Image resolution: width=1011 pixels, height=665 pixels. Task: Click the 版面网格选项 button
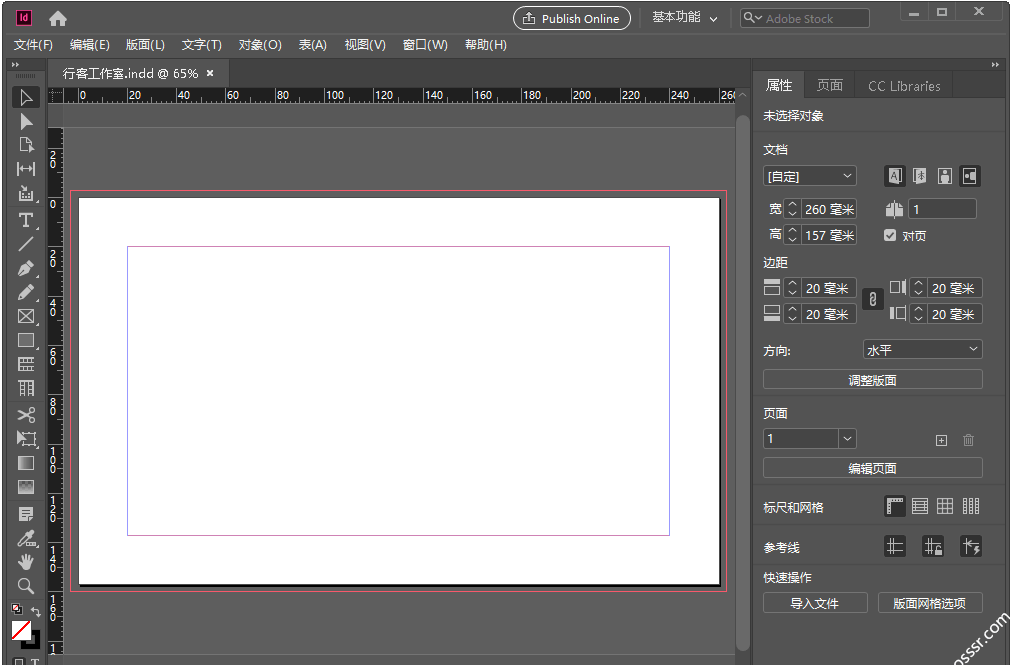click(930, 603)
